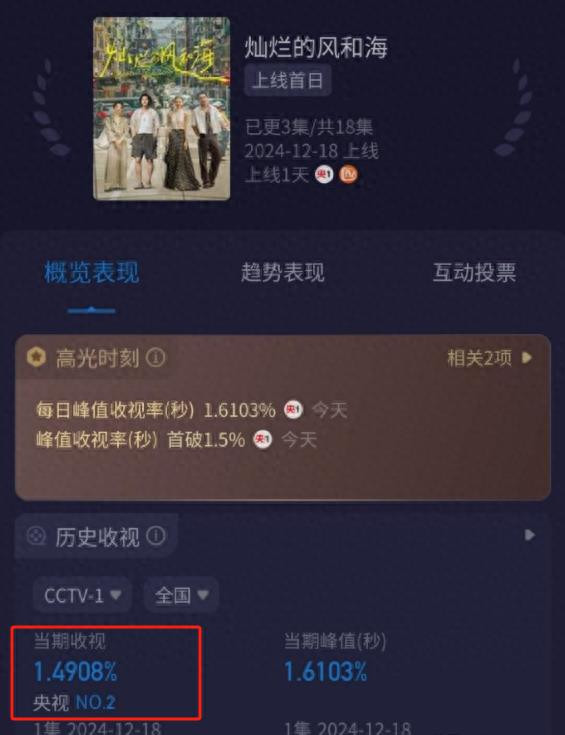The width and height of the screenshot is (565, 735).
Task: Open the 全国 region dropdown
Action: point(181,595)
